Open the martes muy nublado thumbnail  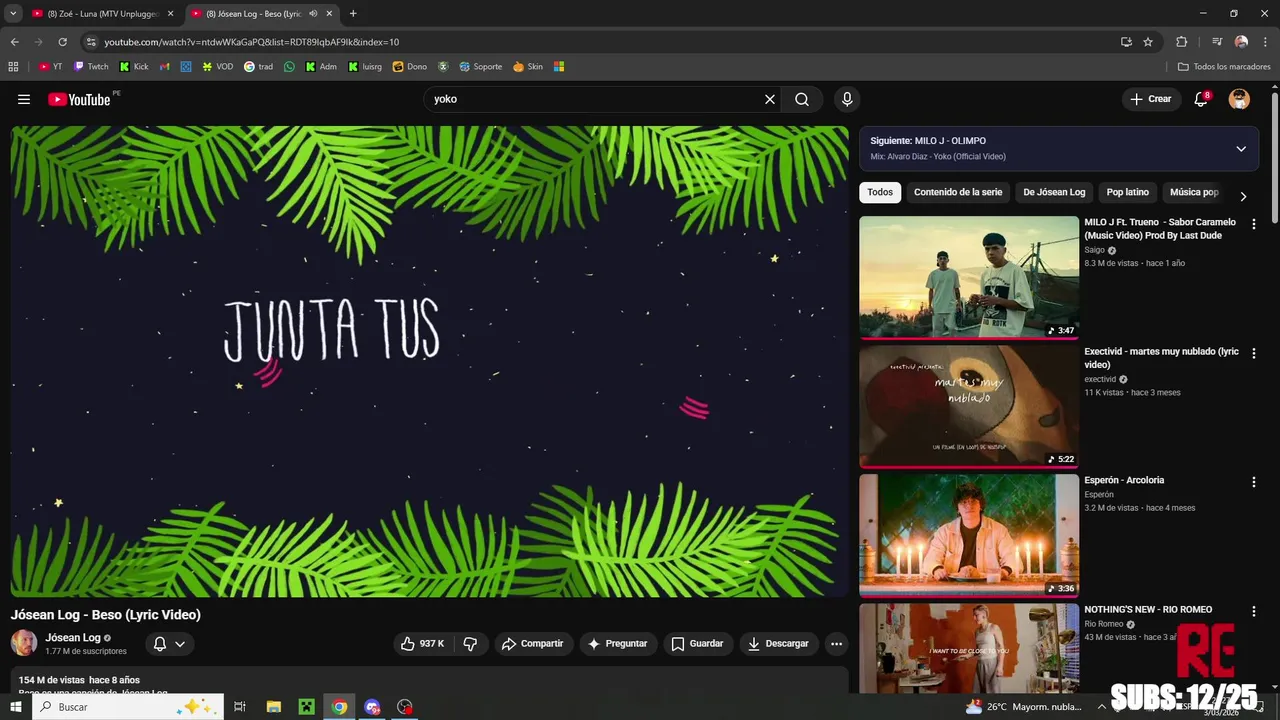pos(969,407)
